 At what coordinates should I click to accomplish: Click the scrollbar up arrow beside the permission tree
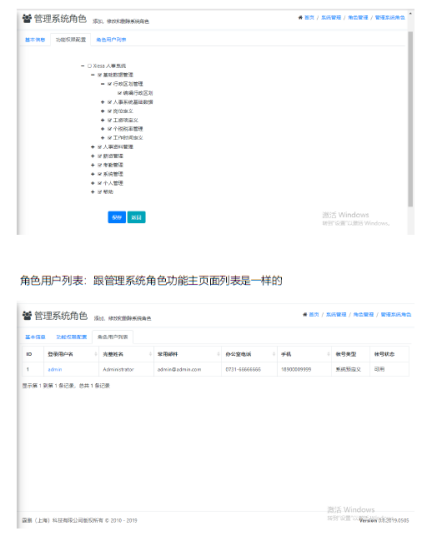click(x=410, y=14)
